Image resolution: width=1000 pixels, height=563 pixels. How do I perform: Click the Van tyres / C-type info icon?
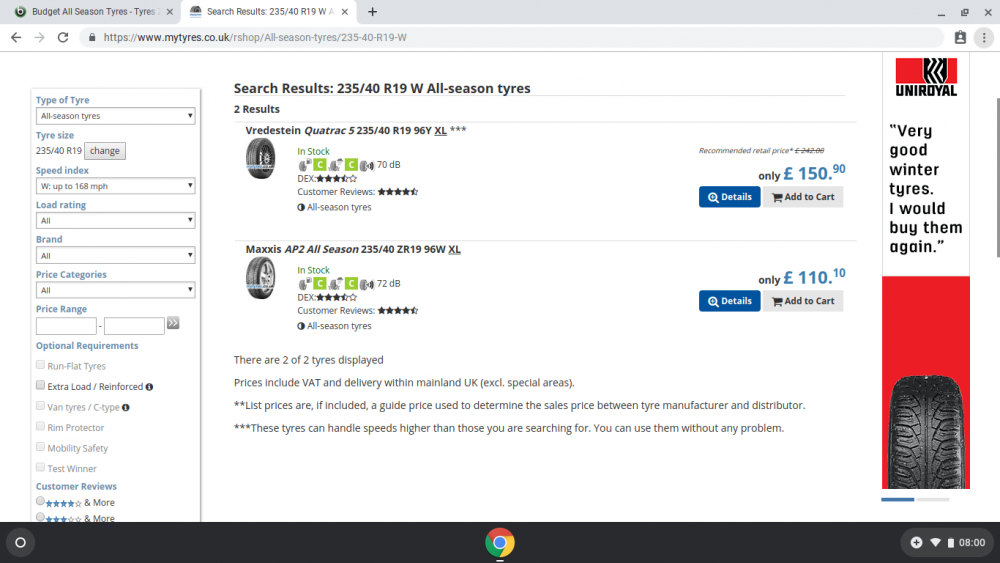tap(126, 407)
